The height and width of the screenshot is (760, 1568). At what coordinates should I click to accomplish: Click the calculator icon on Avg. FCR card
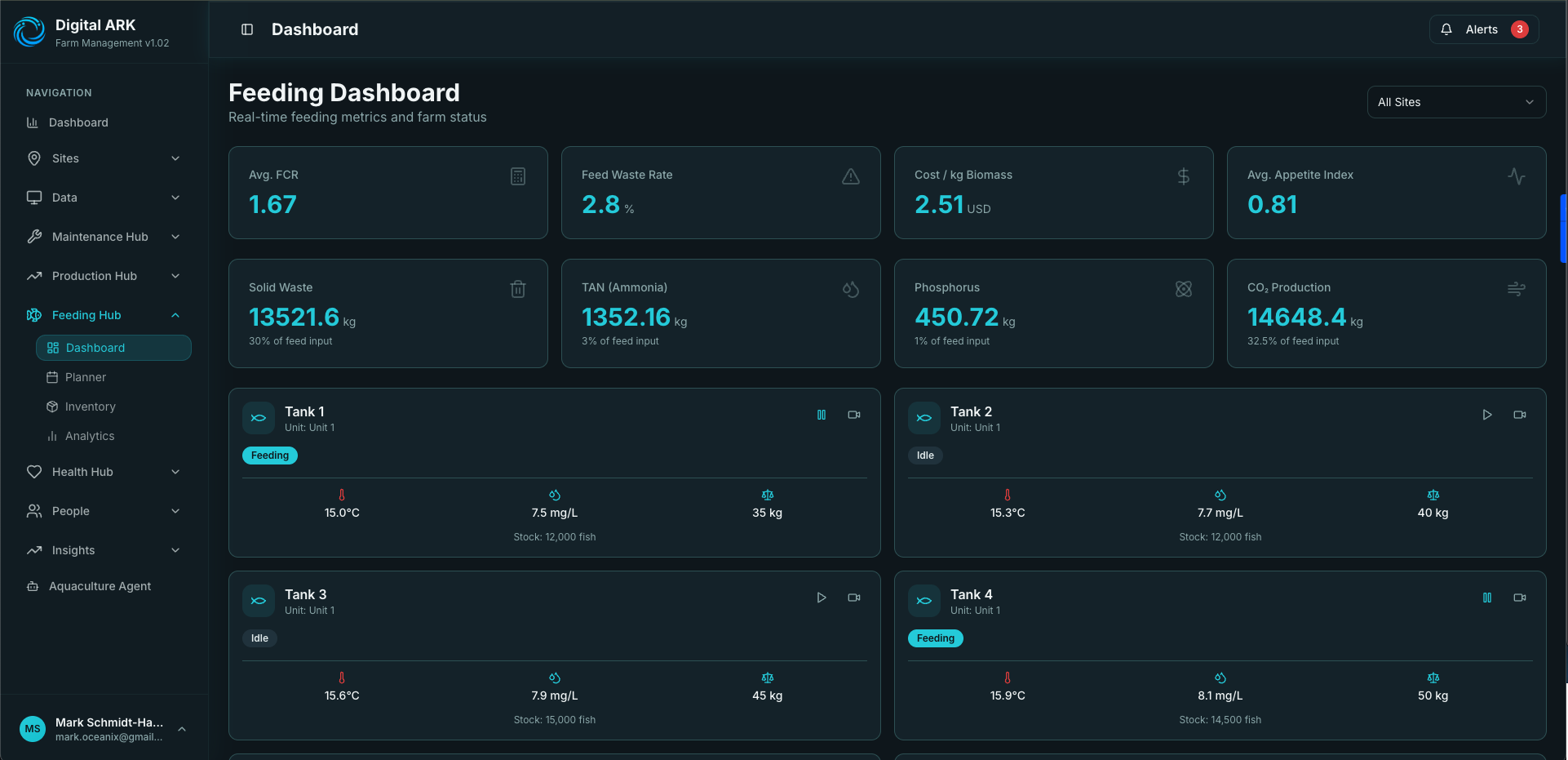(518, 176)
